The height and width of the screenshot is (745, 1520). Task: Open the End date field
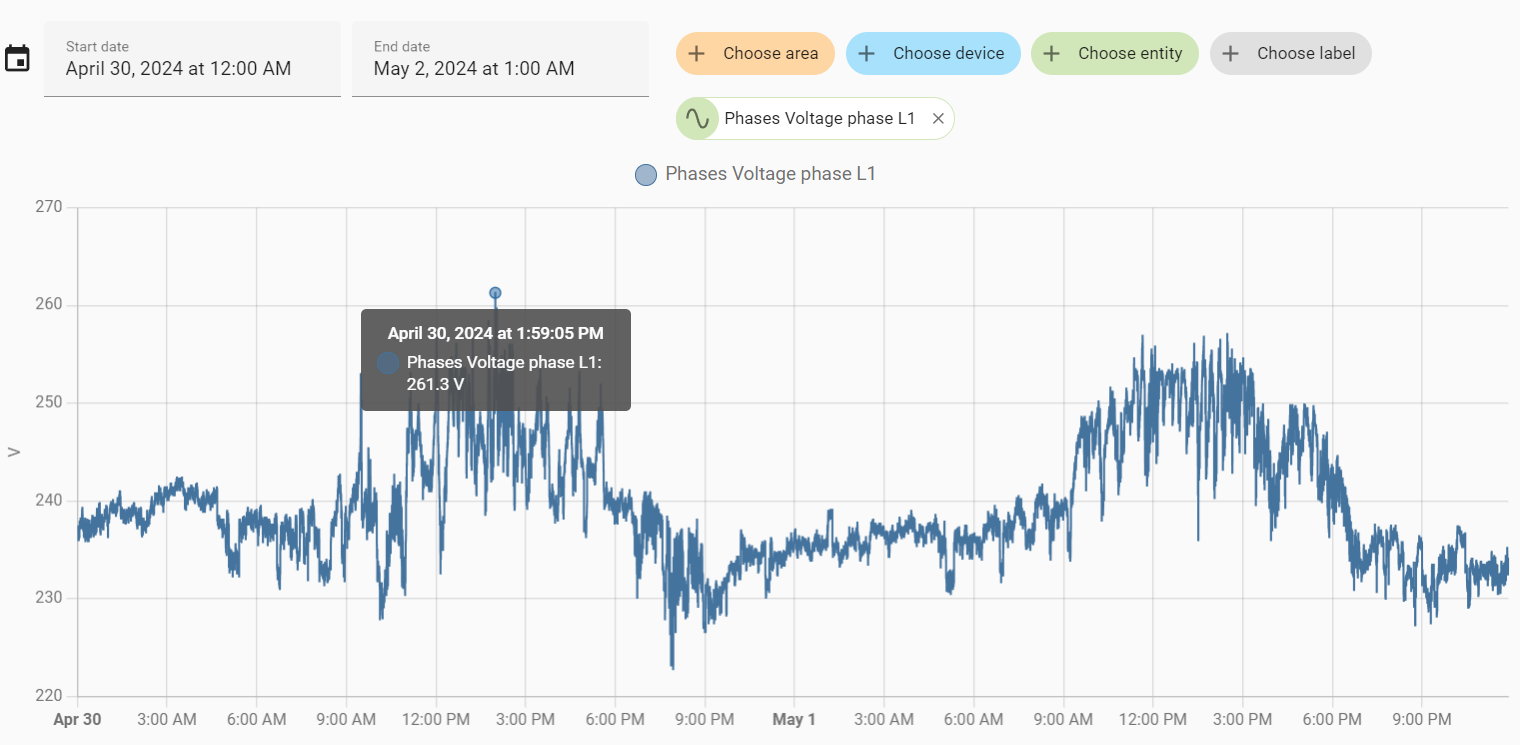click(x=500, y=60)
